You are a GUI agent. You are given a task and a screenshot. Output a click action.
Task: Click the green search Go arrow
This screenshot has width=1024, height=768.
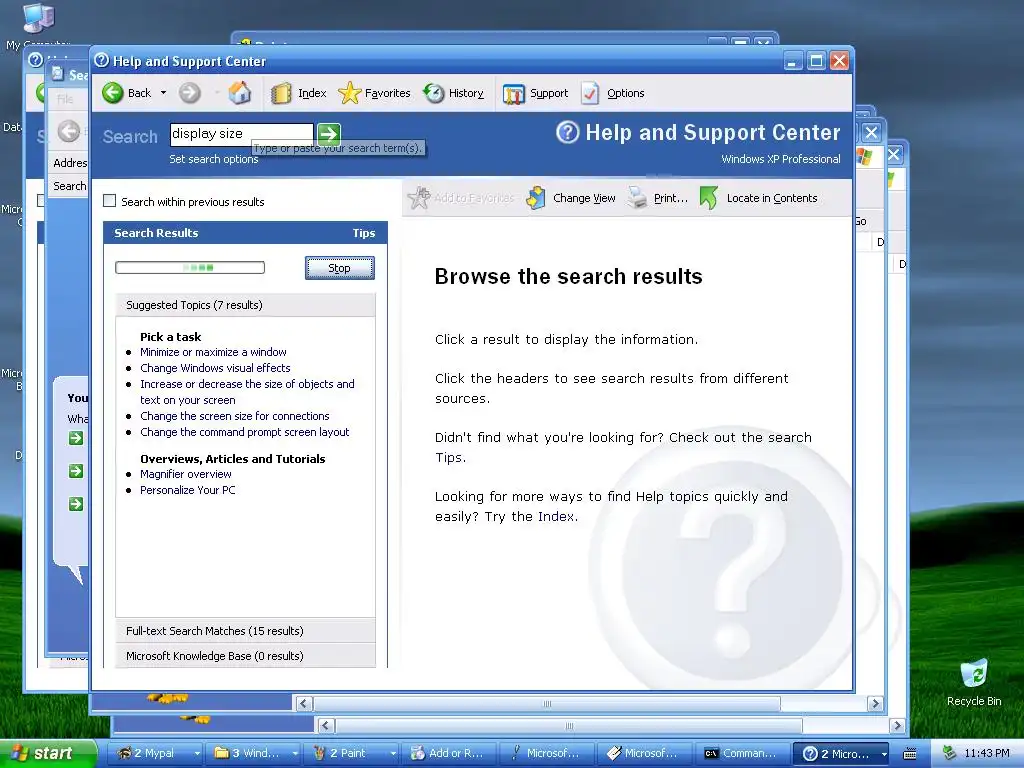click(328, 135)
